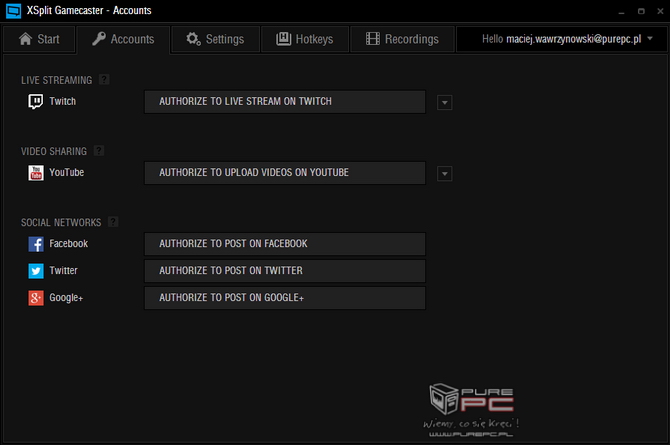The height and width of the screenshot is (445, 670).
Task: Authorize to post on Google+
Action: click(285, 298)
